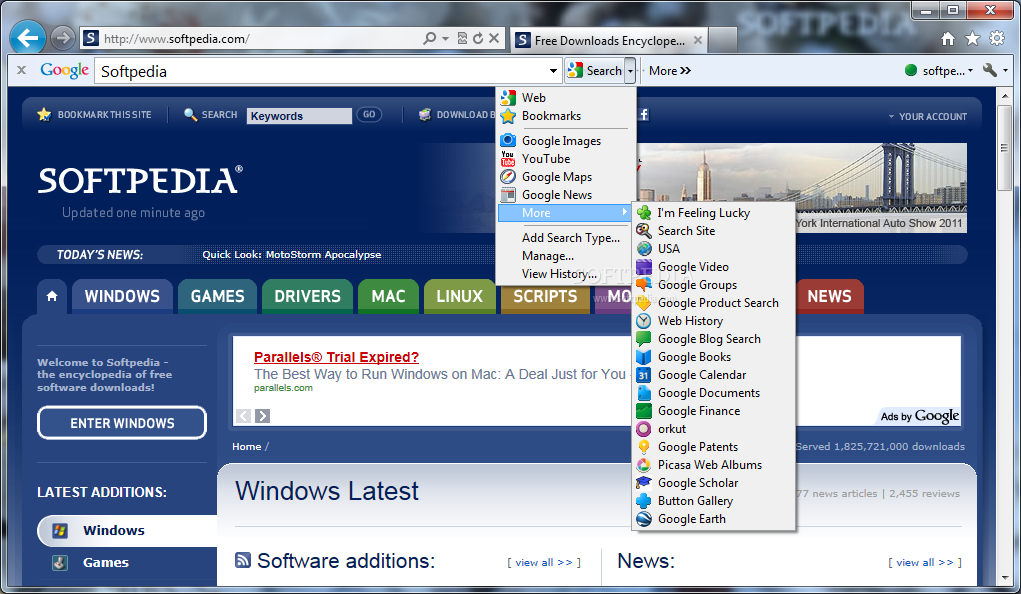
Task: Open the Parallels Trial Expired ad link
Action: (336, 357)
